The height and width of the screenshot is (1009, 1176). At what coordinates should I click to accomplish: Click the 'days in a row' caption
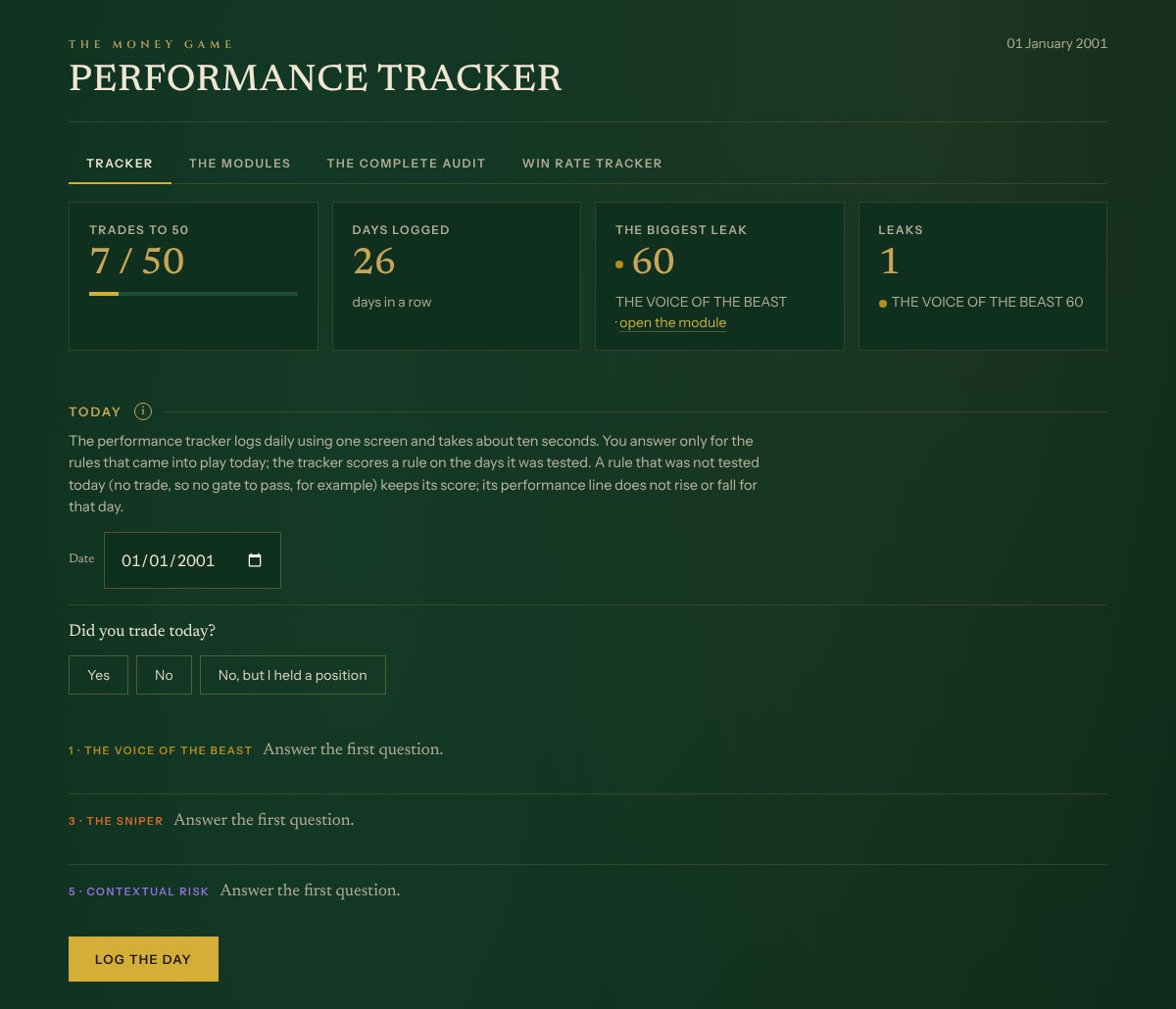coord(392,302)
